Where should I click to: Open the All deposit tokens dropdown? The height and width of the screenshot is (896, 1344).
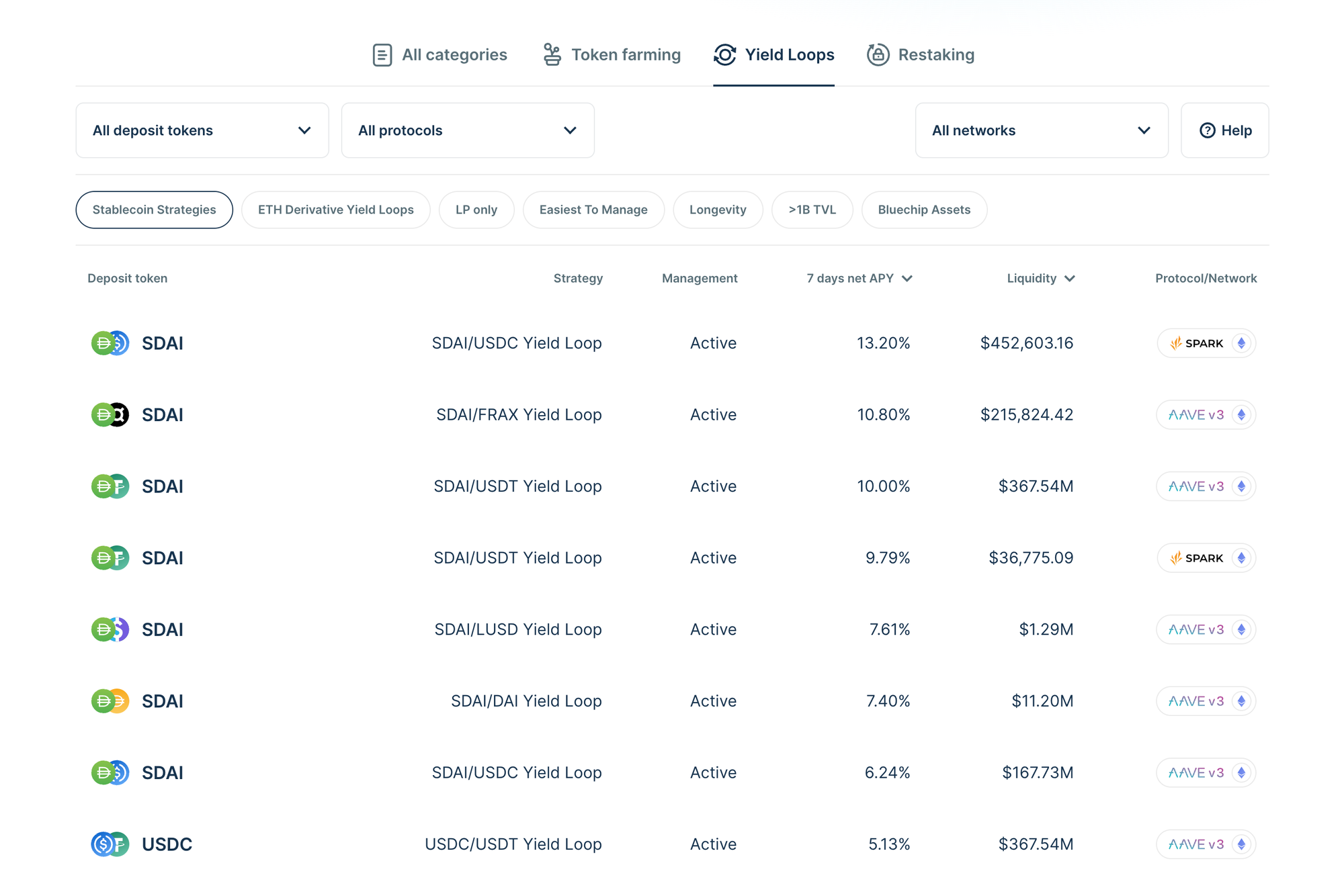202,130
